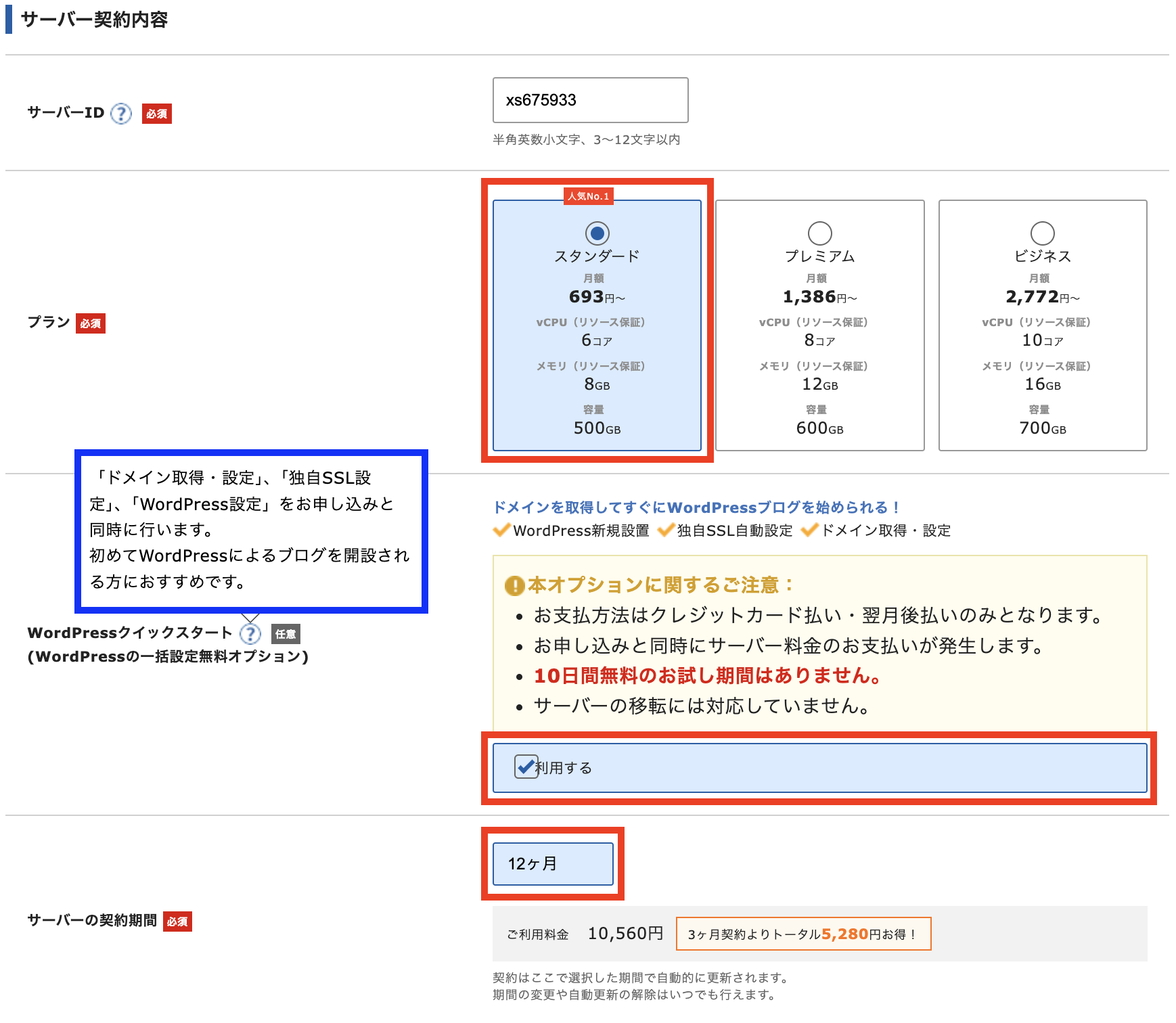This screenshot has width=1176, height=1023.
Task: Click the 12GB memory value in プレミアム card
Action: point(819,384)
